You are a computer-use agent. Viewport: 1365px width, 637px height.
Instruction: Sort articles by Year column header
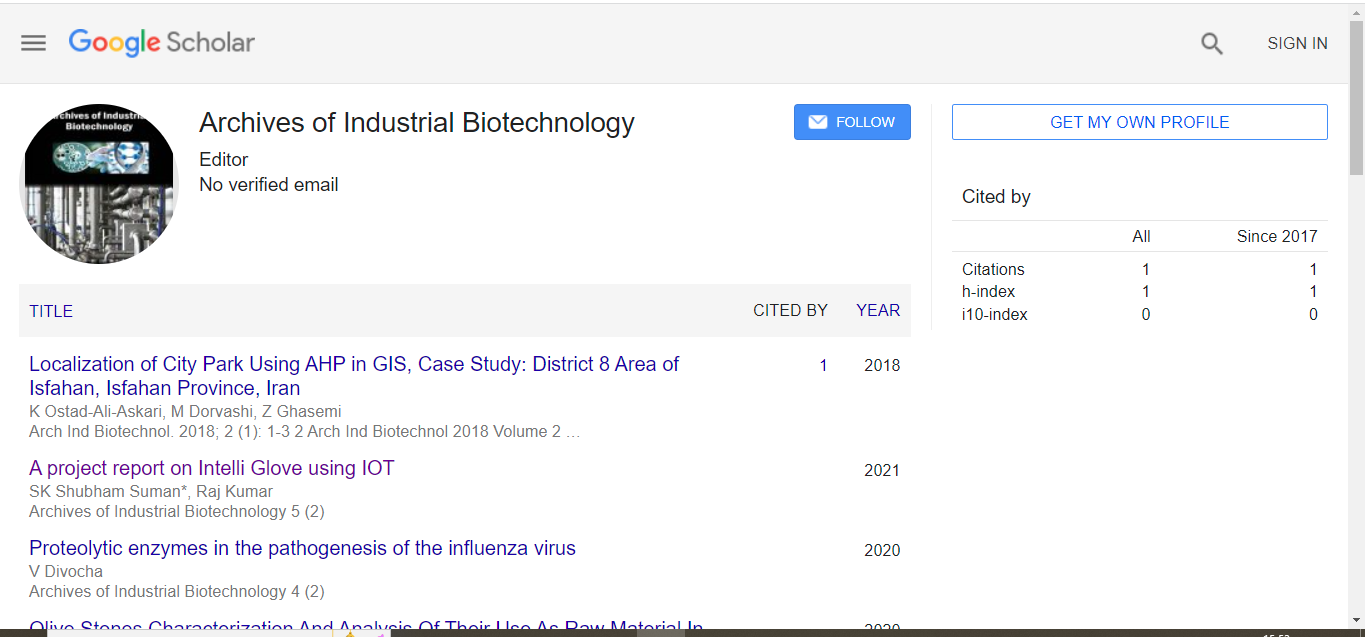coord(878,311)
